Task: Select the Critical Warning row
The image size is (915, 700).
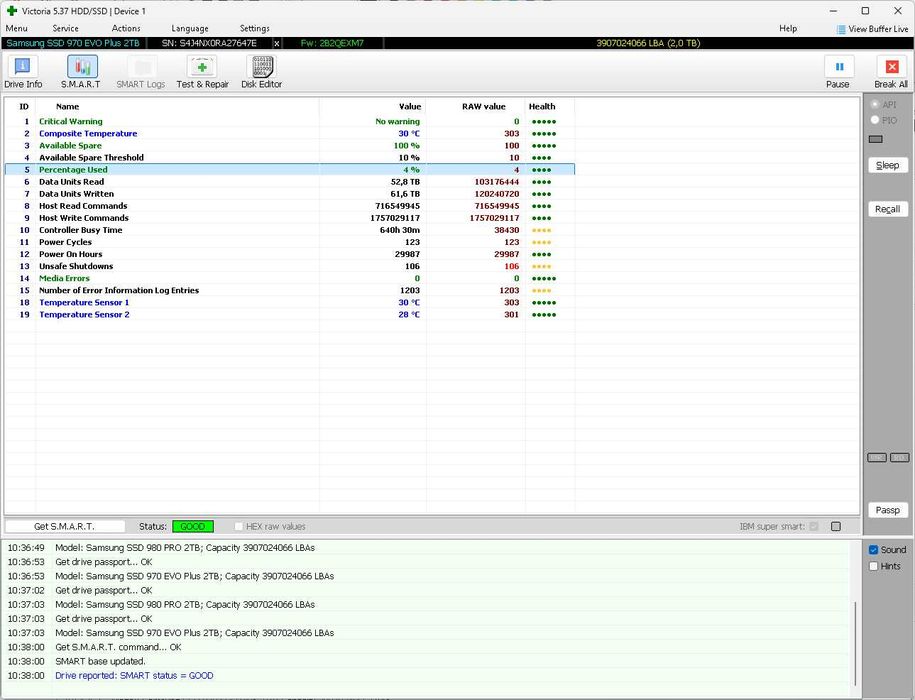Action: coord(289,121)
